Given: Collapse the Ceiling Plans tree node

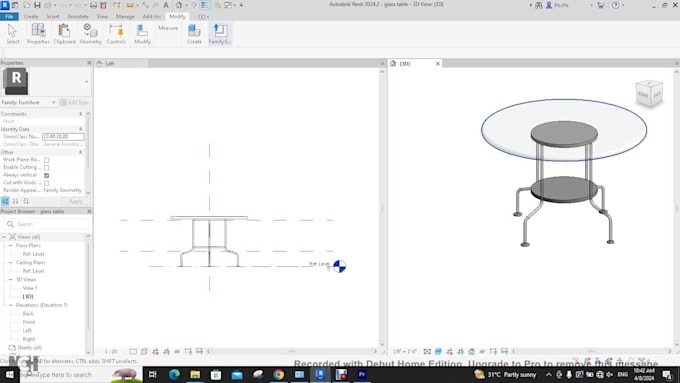Looking at the screenshot, I should tap(11, 262).
